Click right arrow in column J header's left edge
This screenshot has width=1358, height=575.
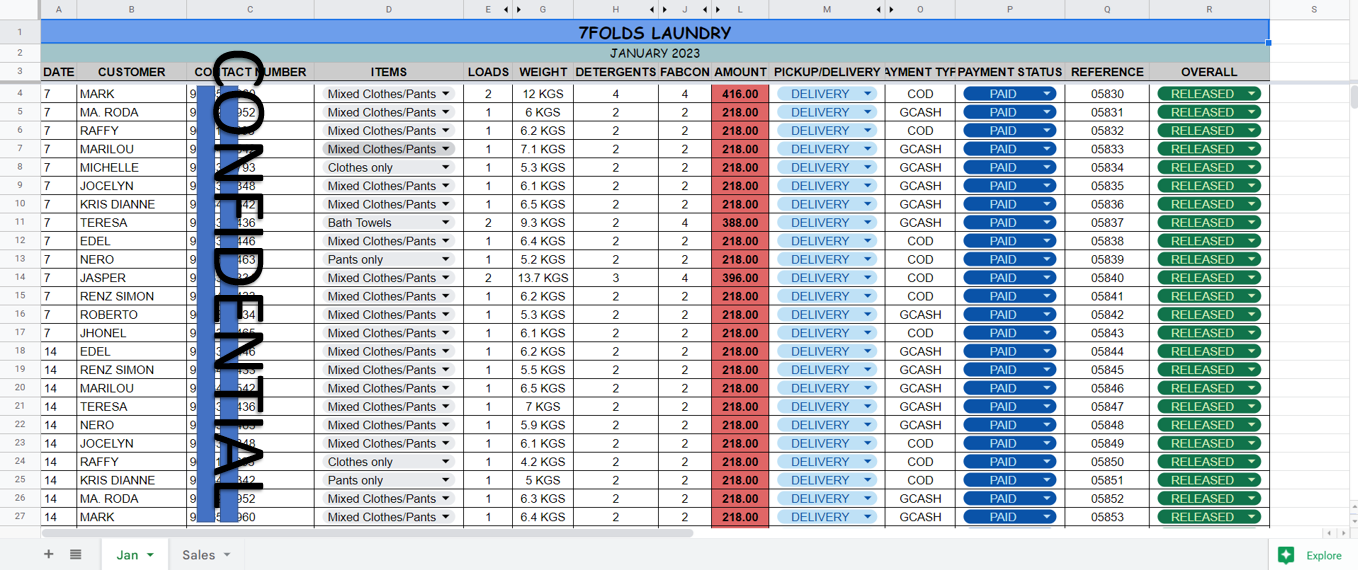point(665,10)
